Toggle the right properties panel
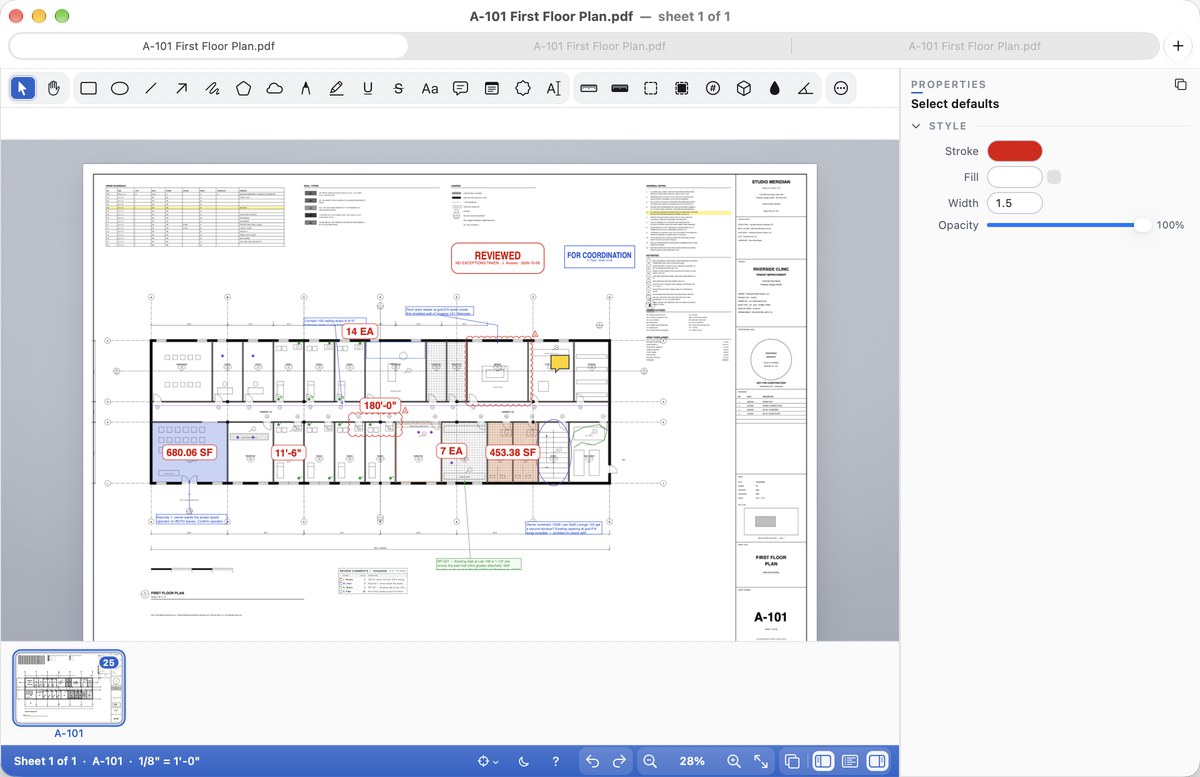 click(x=877, y=761)
